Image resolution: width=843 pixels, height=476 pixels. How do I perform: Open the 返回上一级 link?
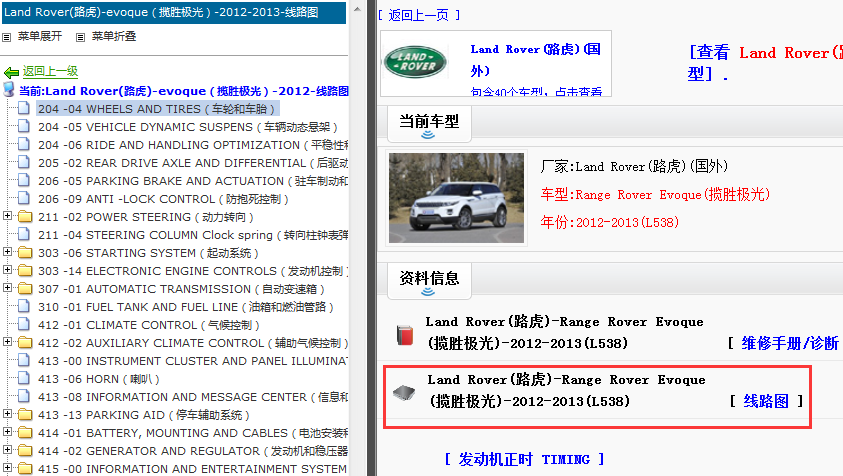[50, 72]
